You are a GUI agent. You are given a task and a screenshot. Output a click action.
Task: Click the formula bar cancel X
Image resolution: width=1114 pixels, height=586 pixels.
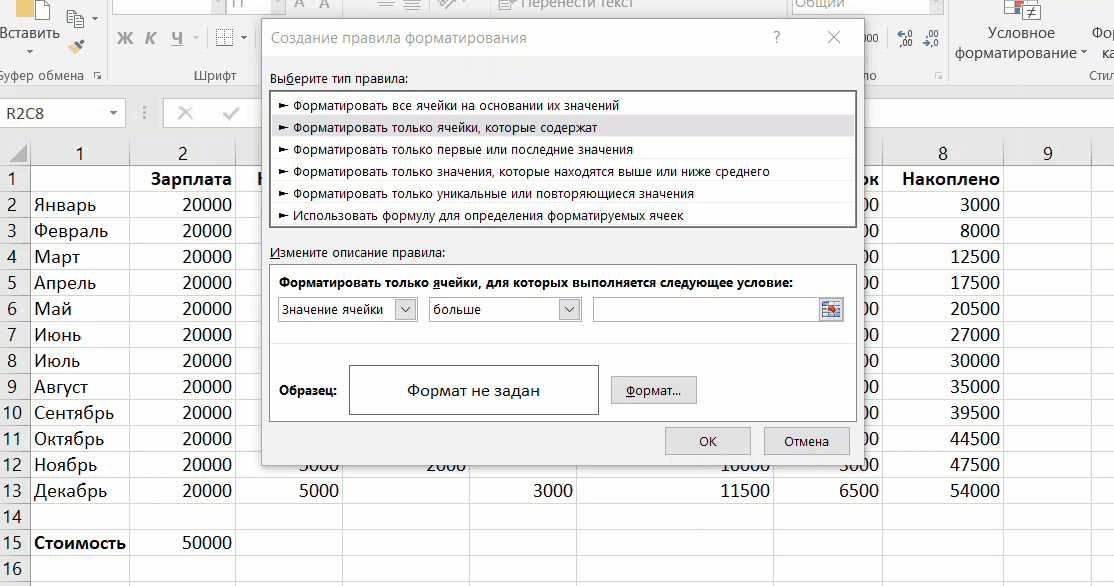185,113
